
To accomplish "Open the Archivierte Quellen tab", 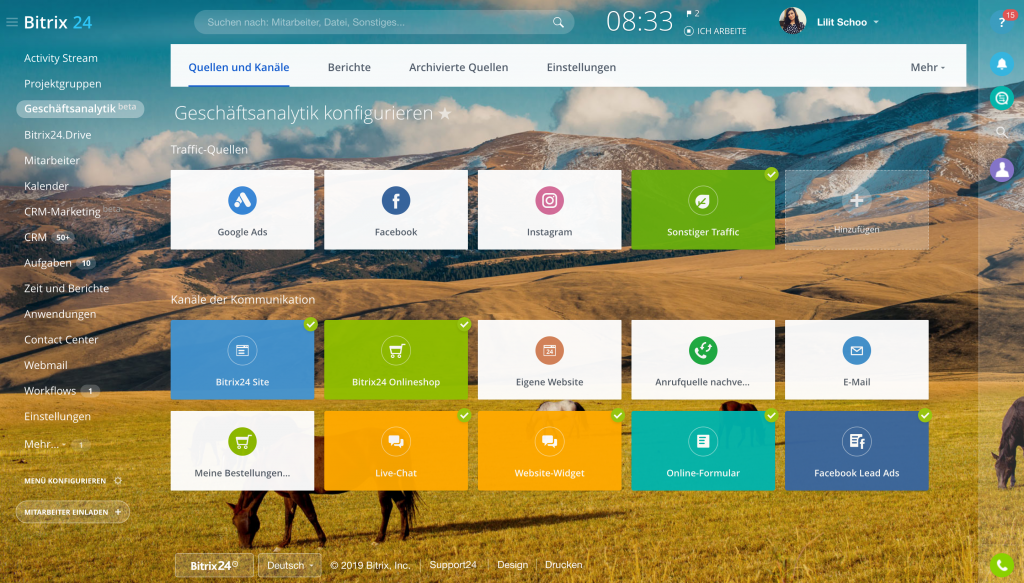I will 458,67.
